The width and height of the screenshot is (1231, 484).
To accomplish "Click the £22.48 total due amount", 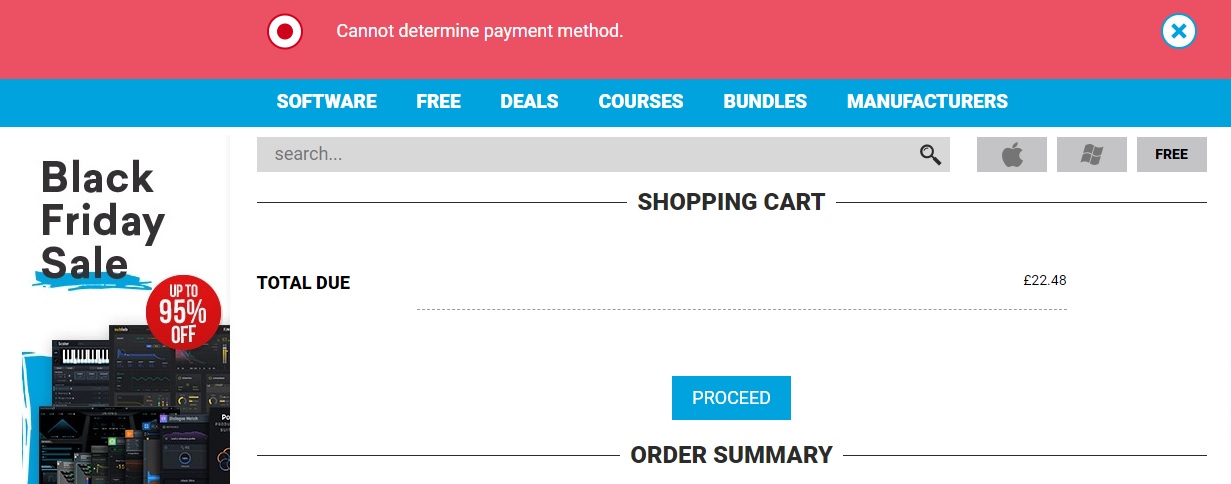I will (1044, 280).
